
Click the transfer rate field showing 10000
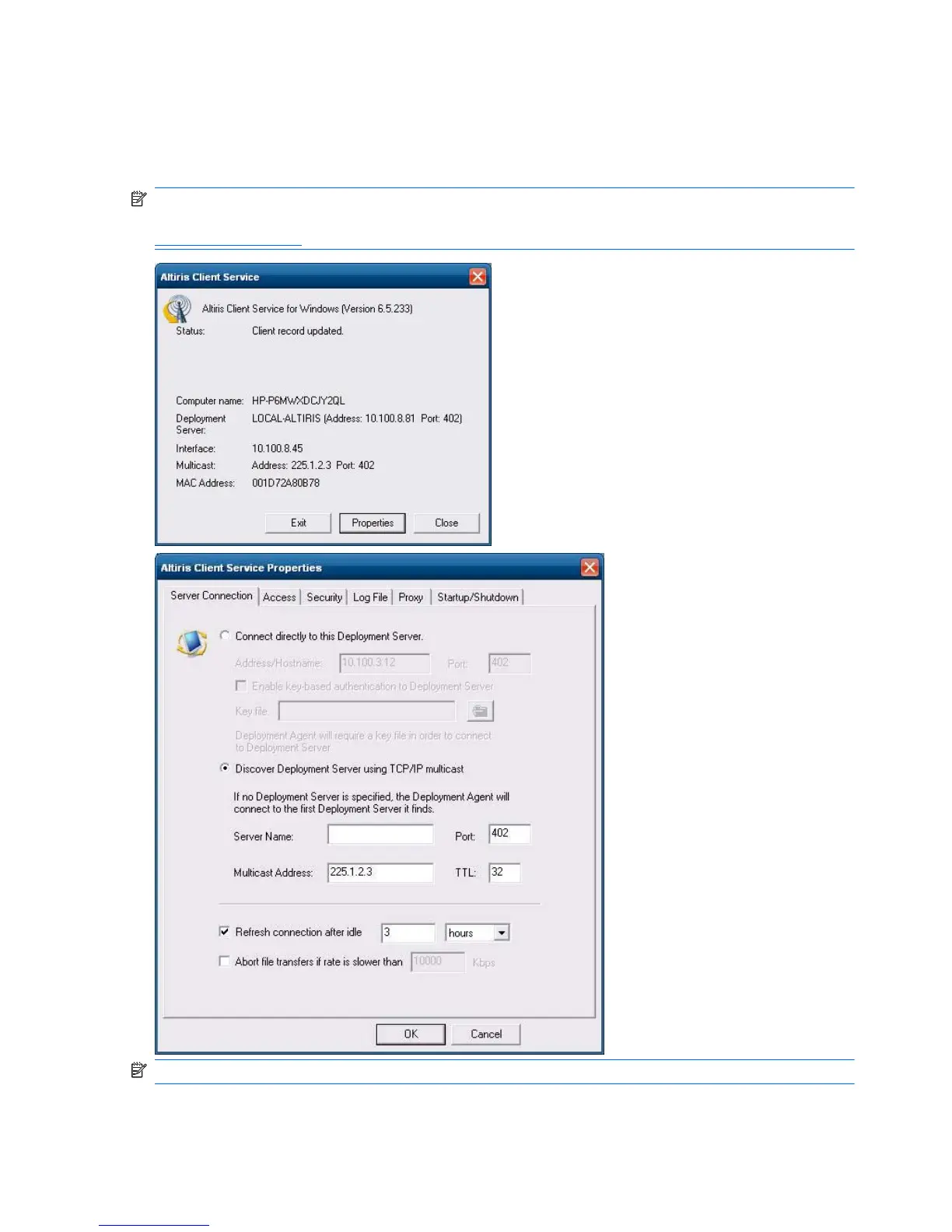[438, 962]
